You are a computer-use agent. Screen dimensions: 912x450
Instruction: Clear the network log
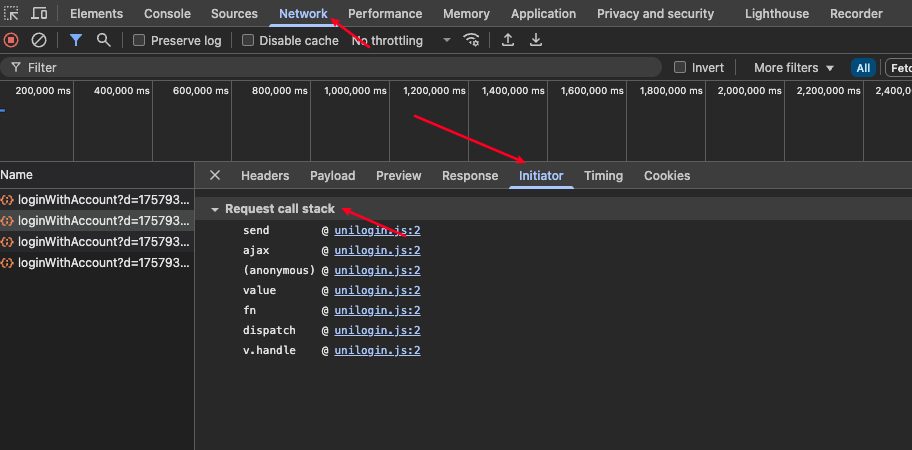(x=39, y=40)
